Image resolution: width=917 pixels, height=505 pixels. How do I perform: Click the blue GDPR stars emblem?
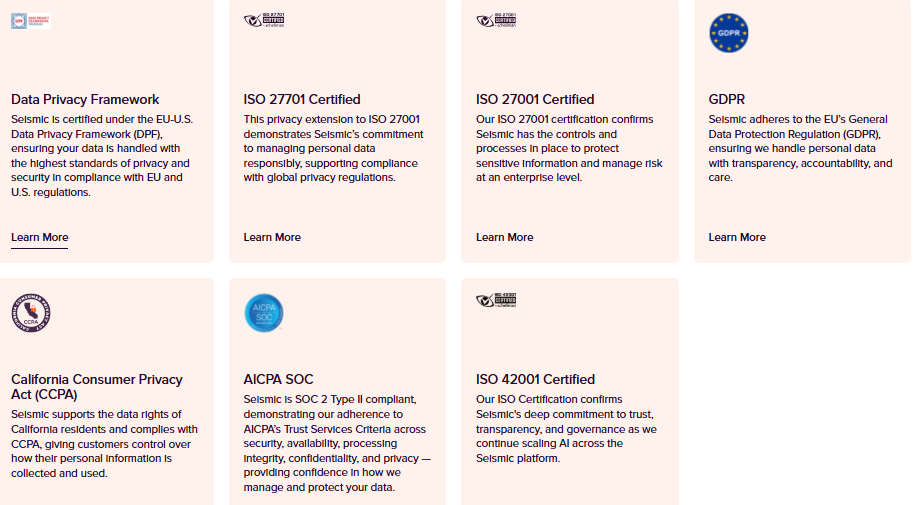729,33
